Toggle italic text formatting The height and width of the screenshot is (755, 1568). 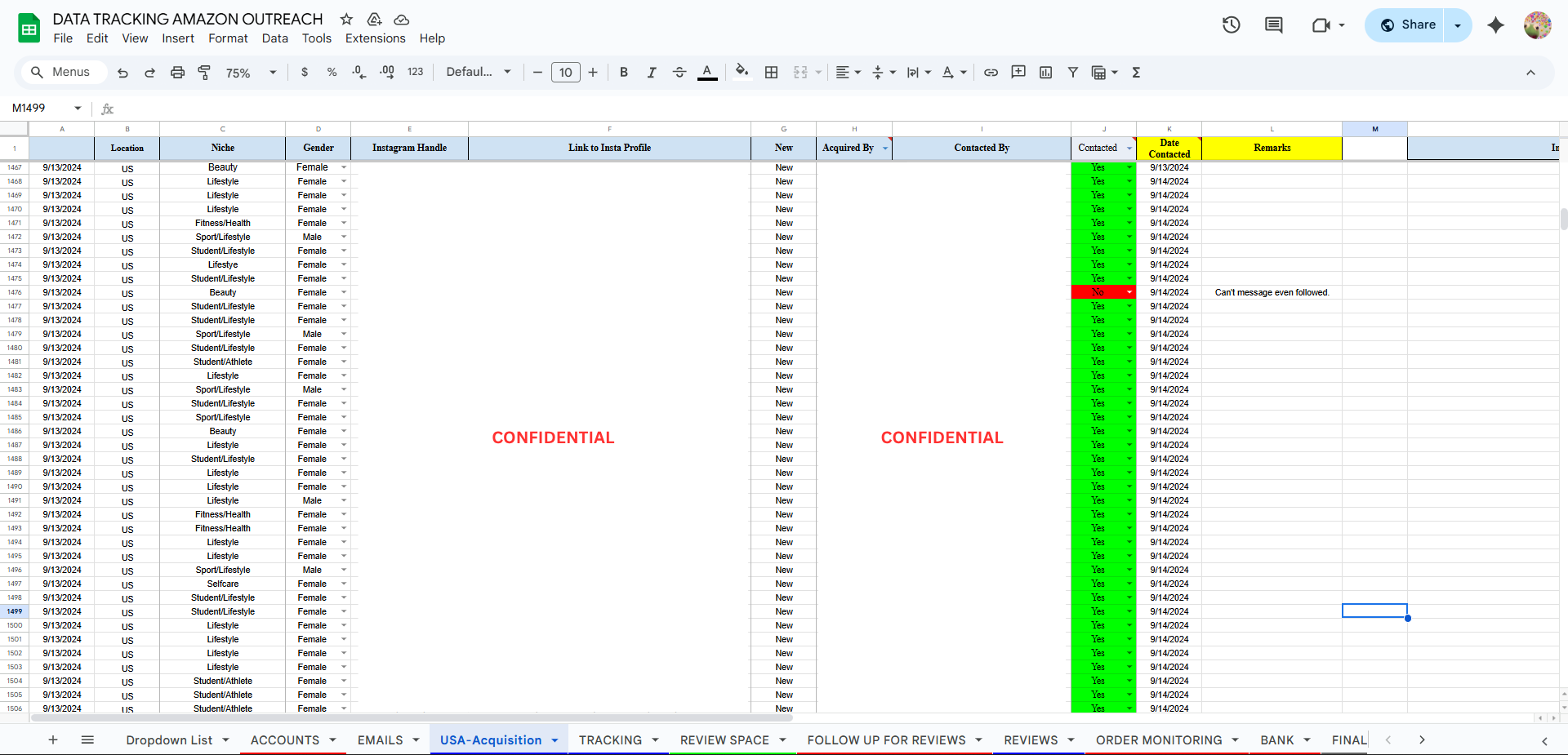point(651,73)
